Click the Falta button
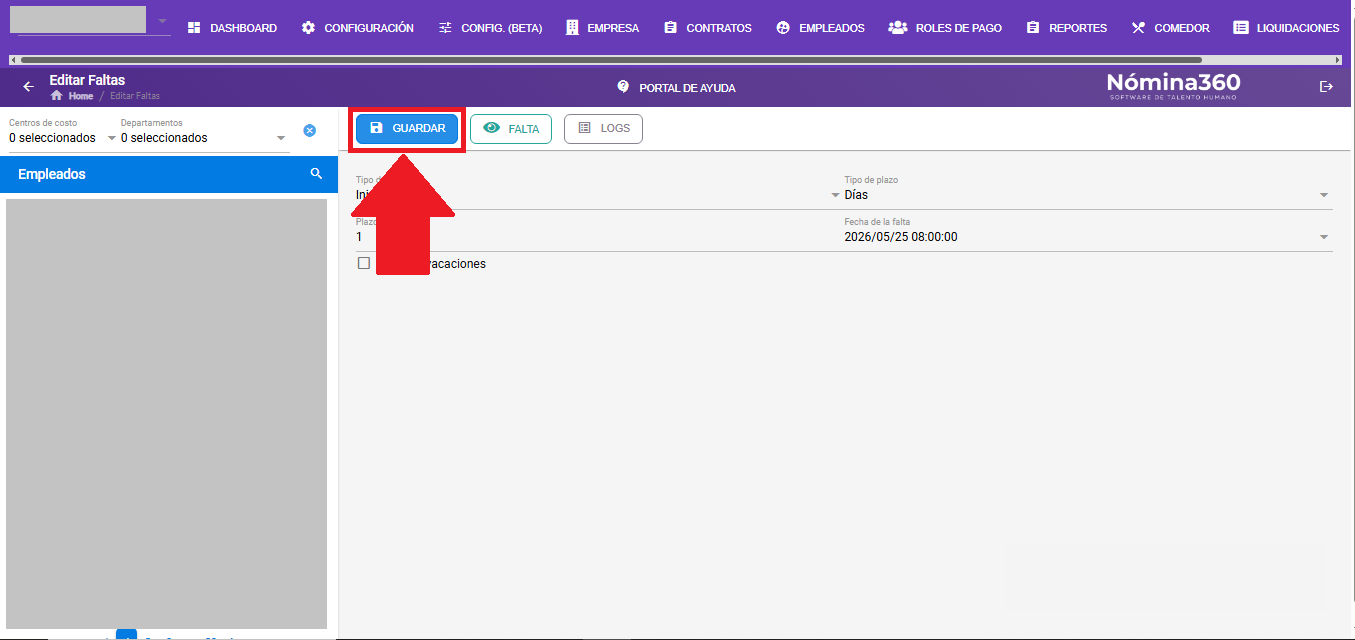Viewport: 1355px width, 640px height. [511, 128]
